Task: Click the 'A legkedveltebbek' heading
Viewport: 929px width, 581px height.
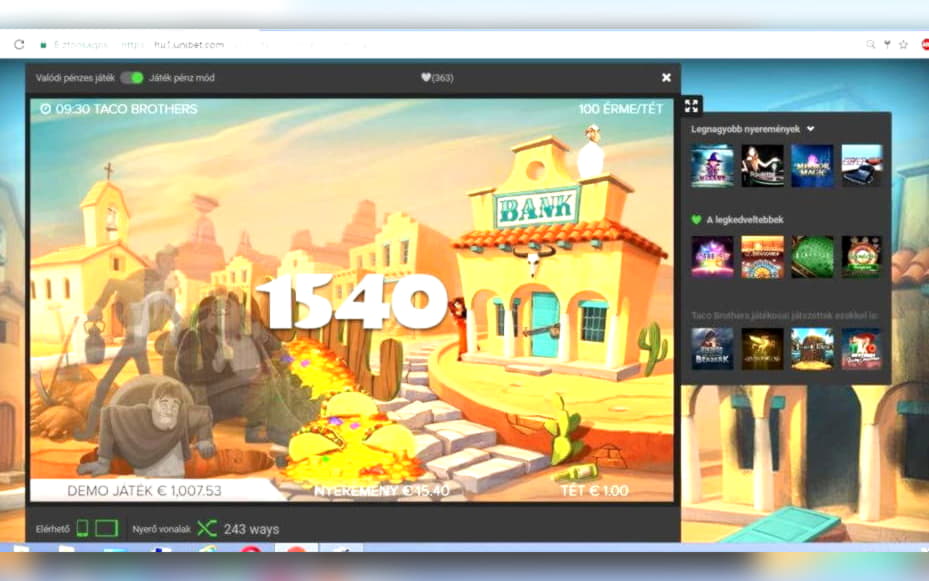Action: coord(745,220)
